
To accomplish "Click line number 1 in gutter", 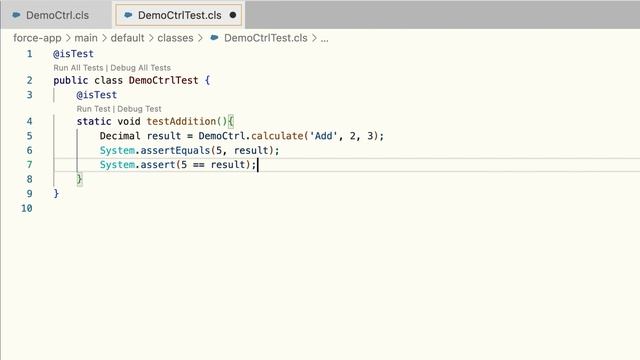I will point(29,54).
